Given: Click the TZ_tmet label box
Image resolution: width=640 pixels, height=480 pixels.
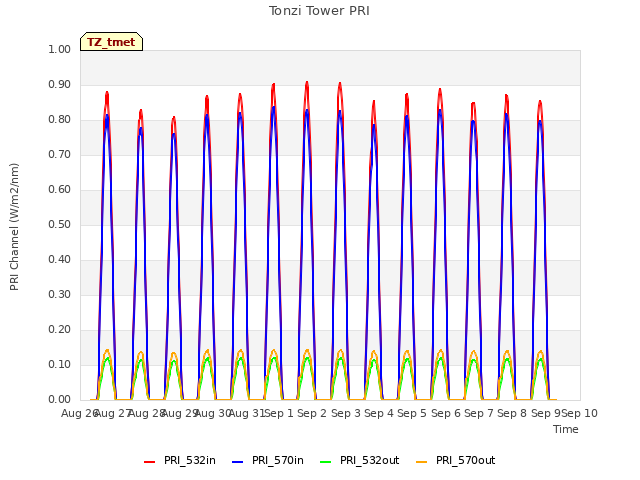Looking at the screenshot, I should click(x=111, y=42).
